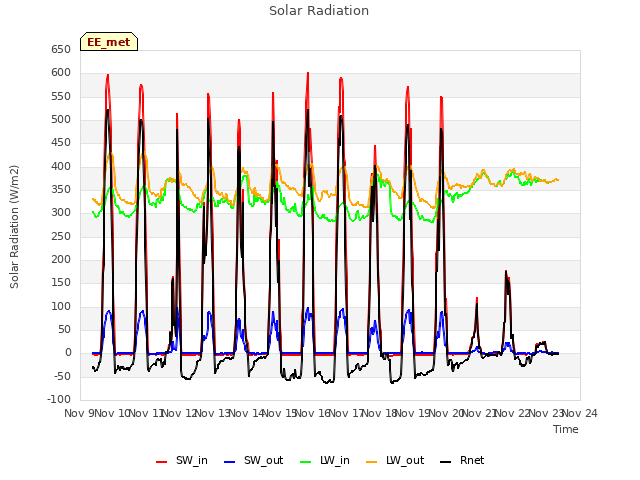The height and width of the screenshot is (480, 640).
Task: Click the green LW_in legend color marker
Action: (x=305, y=462)
